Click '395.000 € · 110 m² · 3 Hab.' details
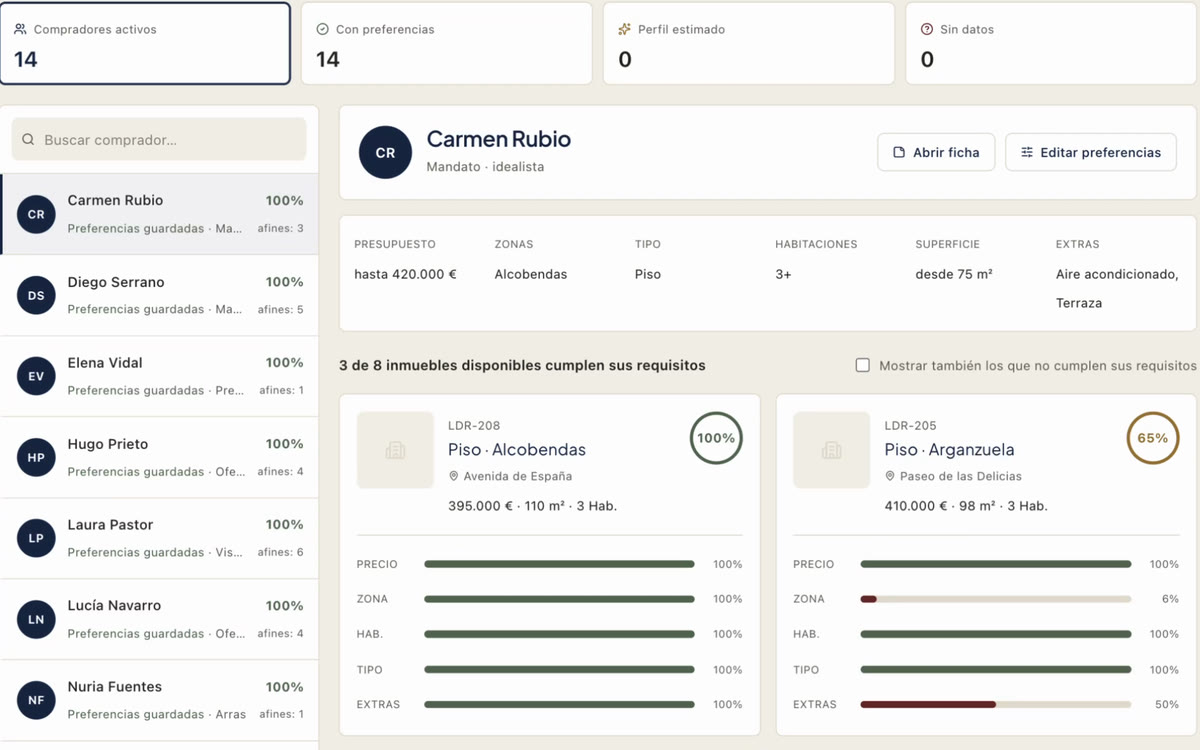The width and height of the screenshot is (1200, 750). (532, 506)
